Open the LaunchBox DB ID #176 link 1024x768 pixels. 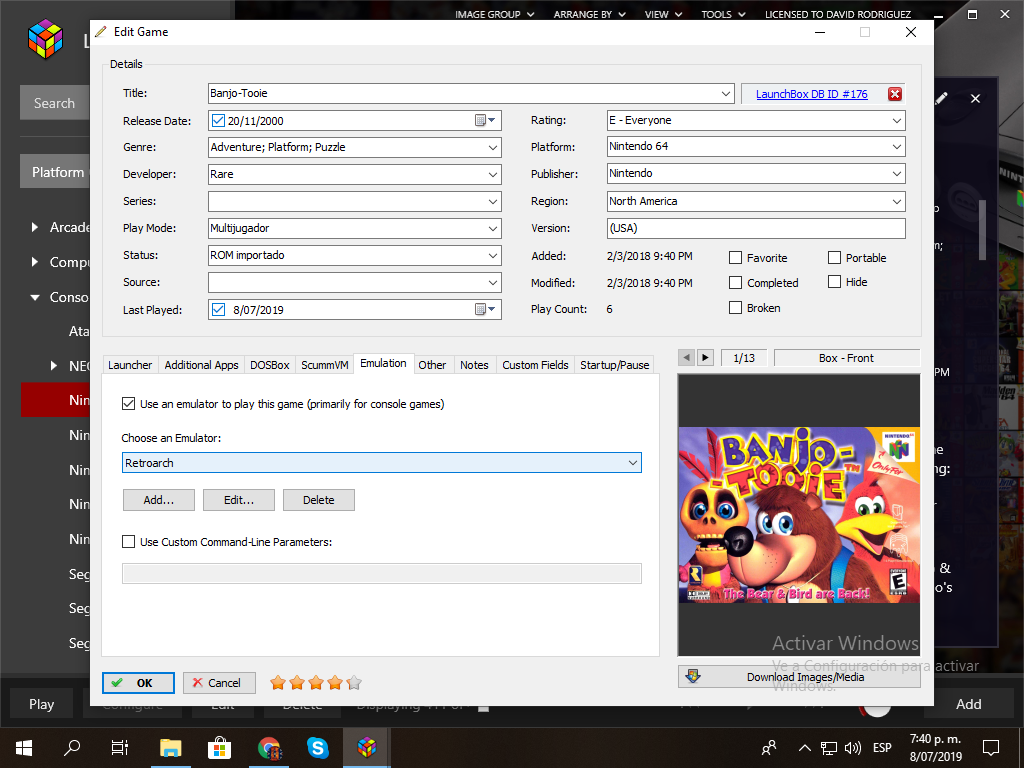point(812,94)
